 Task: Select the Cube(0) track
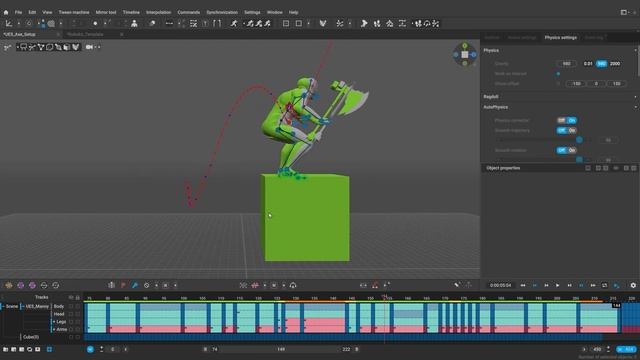tap(31, 337)
